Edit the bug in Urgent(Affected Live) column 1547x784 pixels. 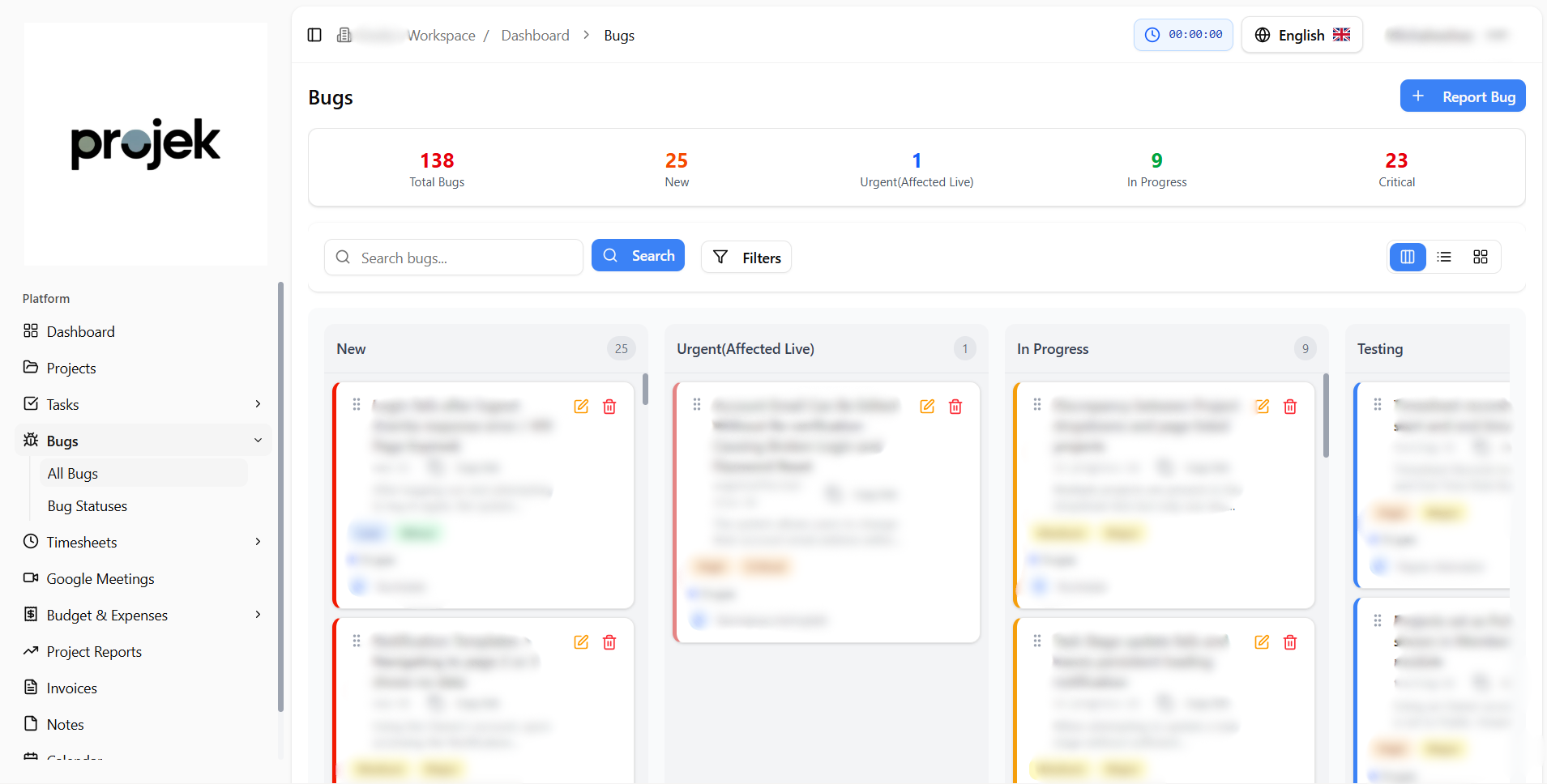927,407
